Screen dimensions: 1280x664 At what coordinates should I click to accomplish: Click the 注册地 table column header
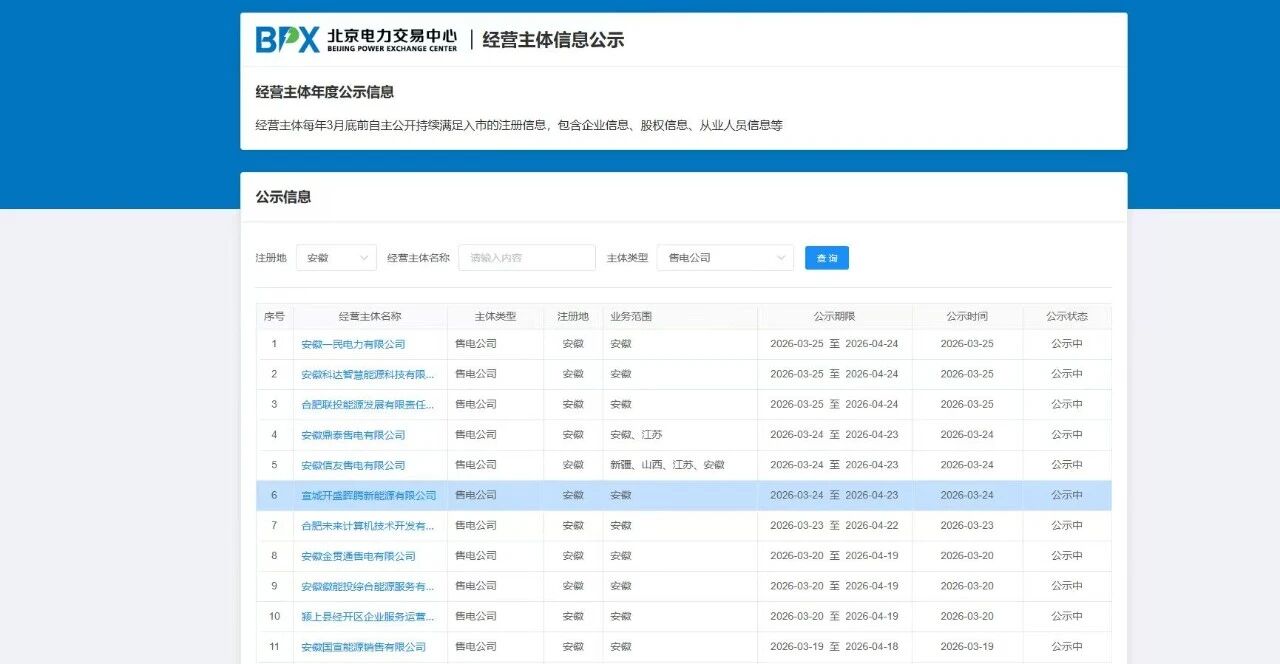pyautogui.click(x=573, y=316)
